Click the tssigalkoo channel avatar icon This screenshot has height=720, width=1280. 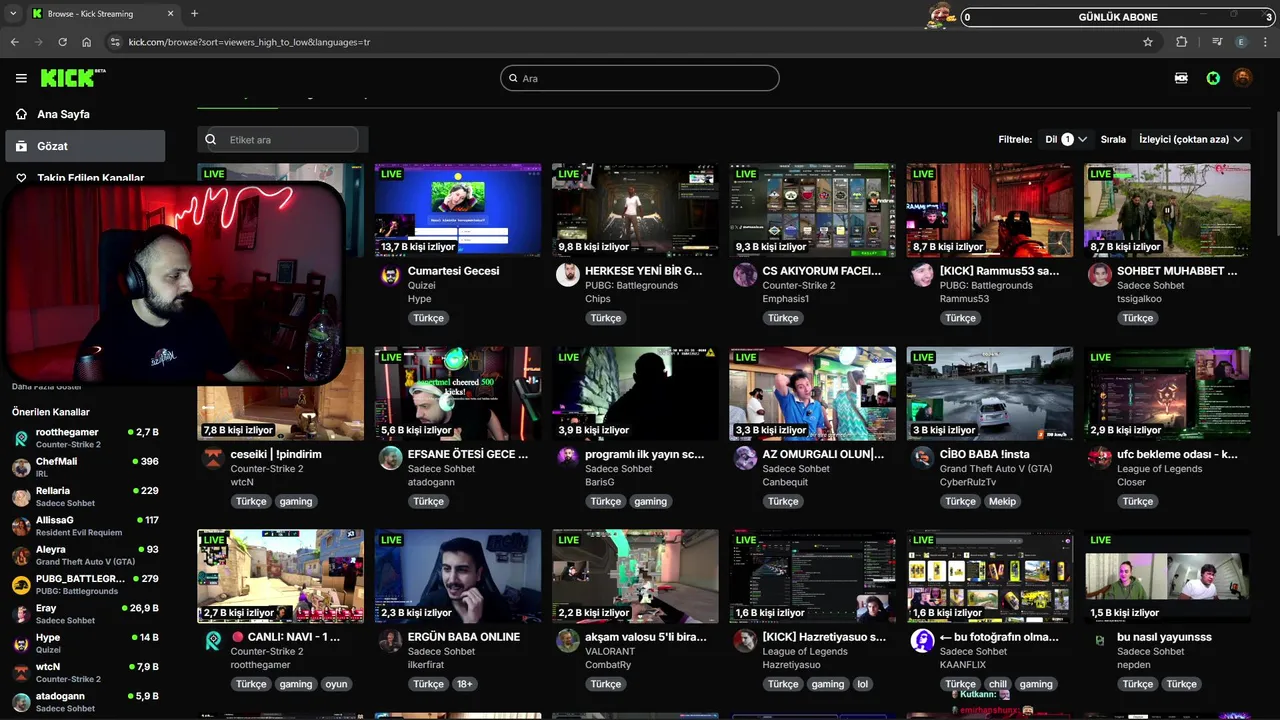pos(1100,275)
